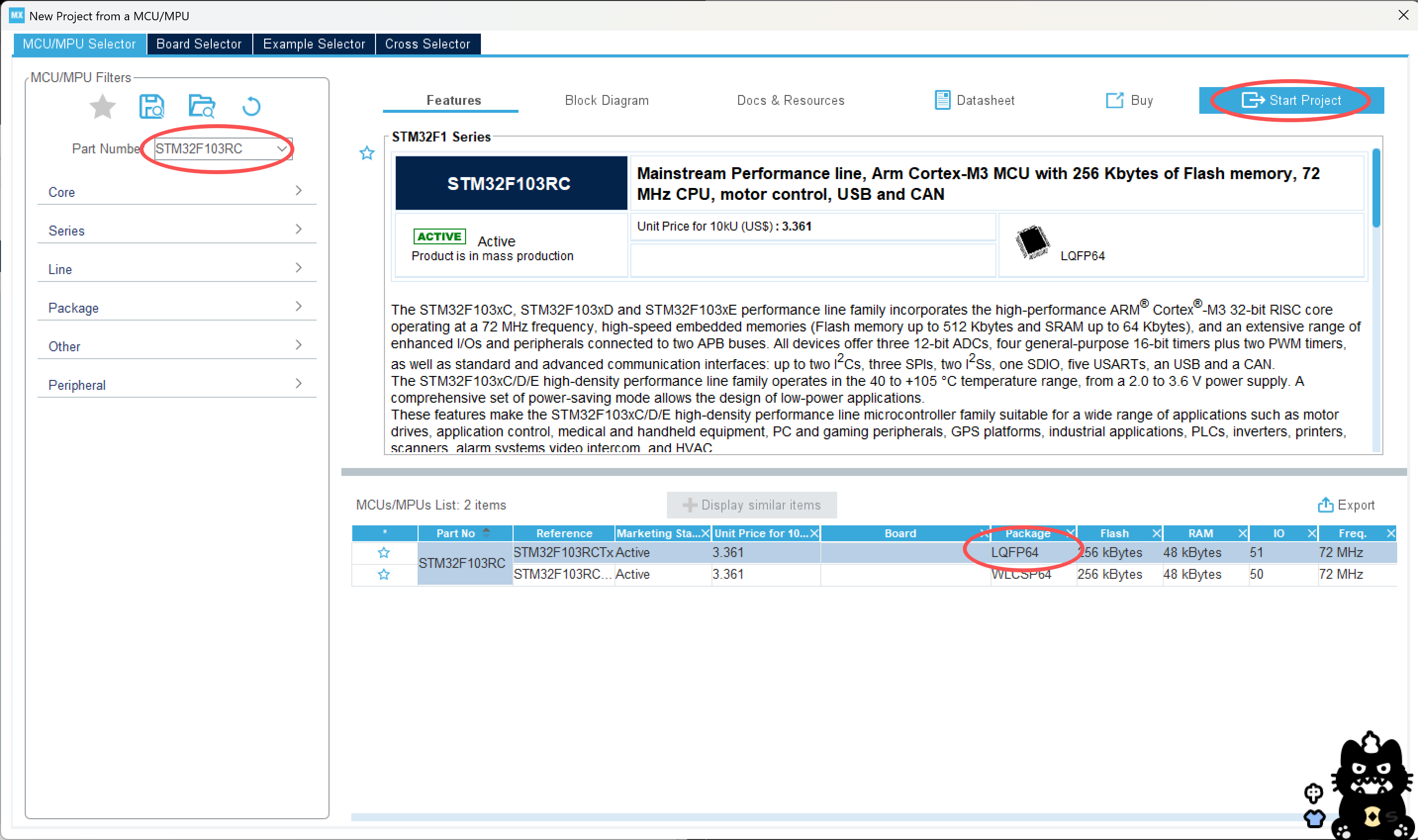
Task: Click the MX application logo
Action: point(17,15)
